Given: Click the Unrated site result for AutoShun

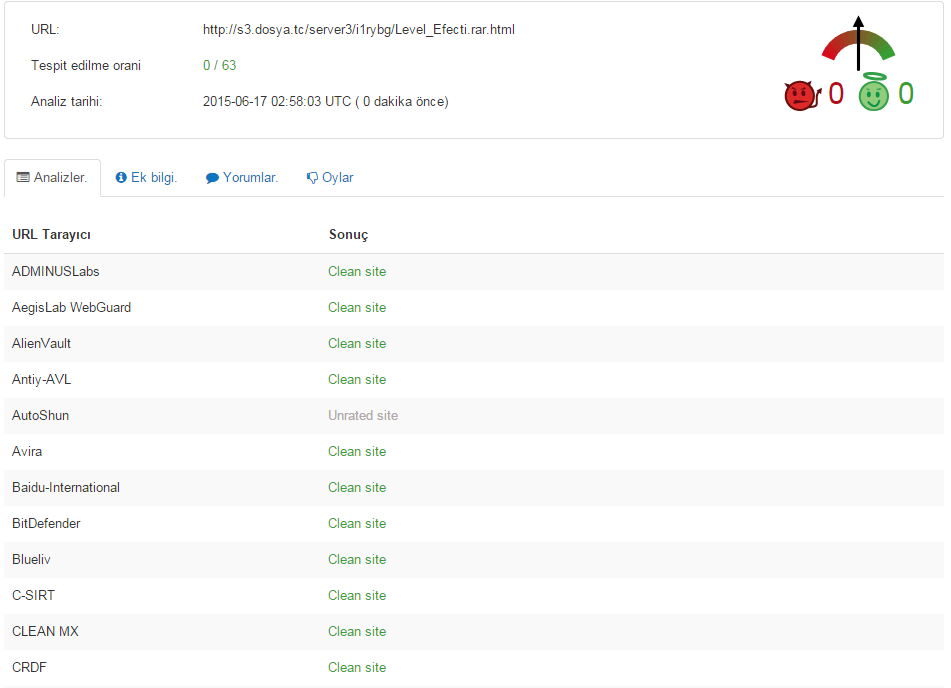Looking at the screenshot, I should pos(363,416).
